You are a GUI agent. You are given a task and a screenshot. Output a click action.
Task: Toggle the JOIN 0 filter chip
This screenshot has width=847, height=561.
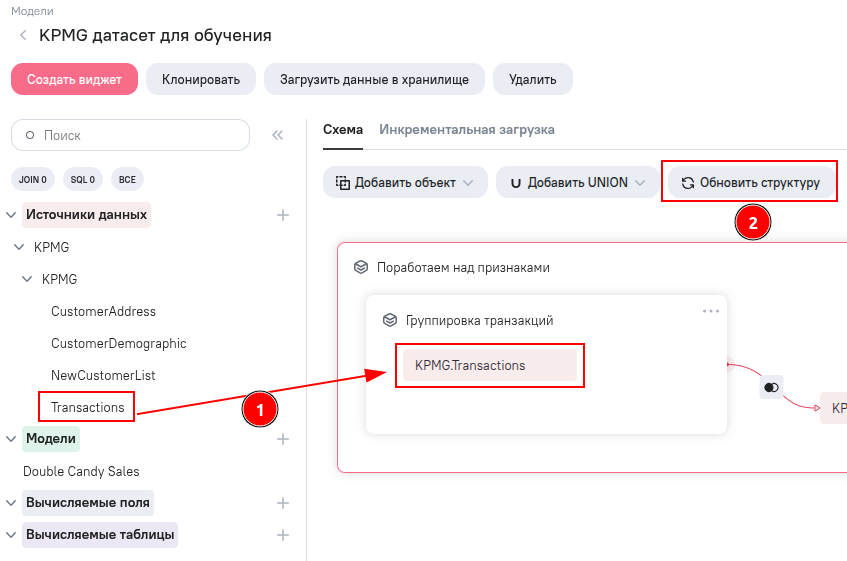click(33, 180)
